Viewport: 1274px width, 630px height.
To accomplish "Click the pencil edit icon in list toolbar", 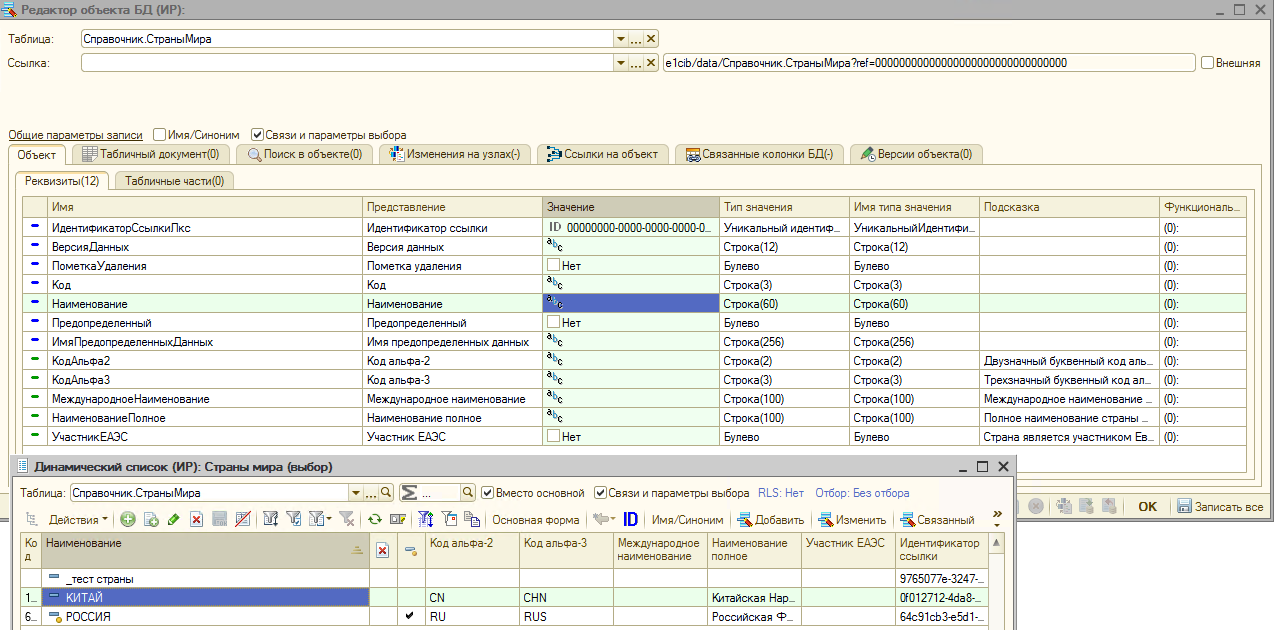I will pos(174,519).
